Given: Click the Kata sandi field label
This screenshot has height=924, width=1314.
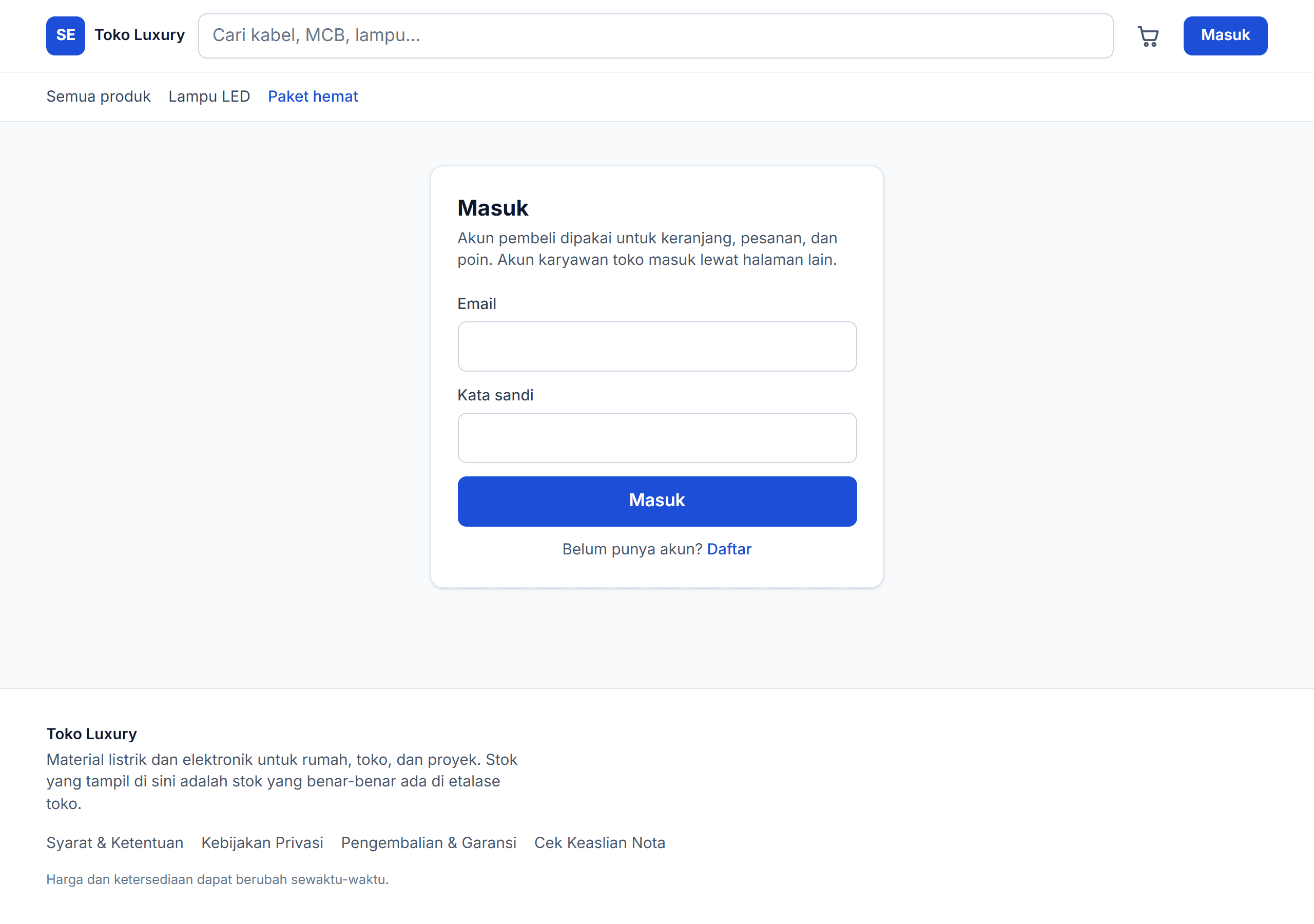Looking at the screenshot, I should [496, 395].
